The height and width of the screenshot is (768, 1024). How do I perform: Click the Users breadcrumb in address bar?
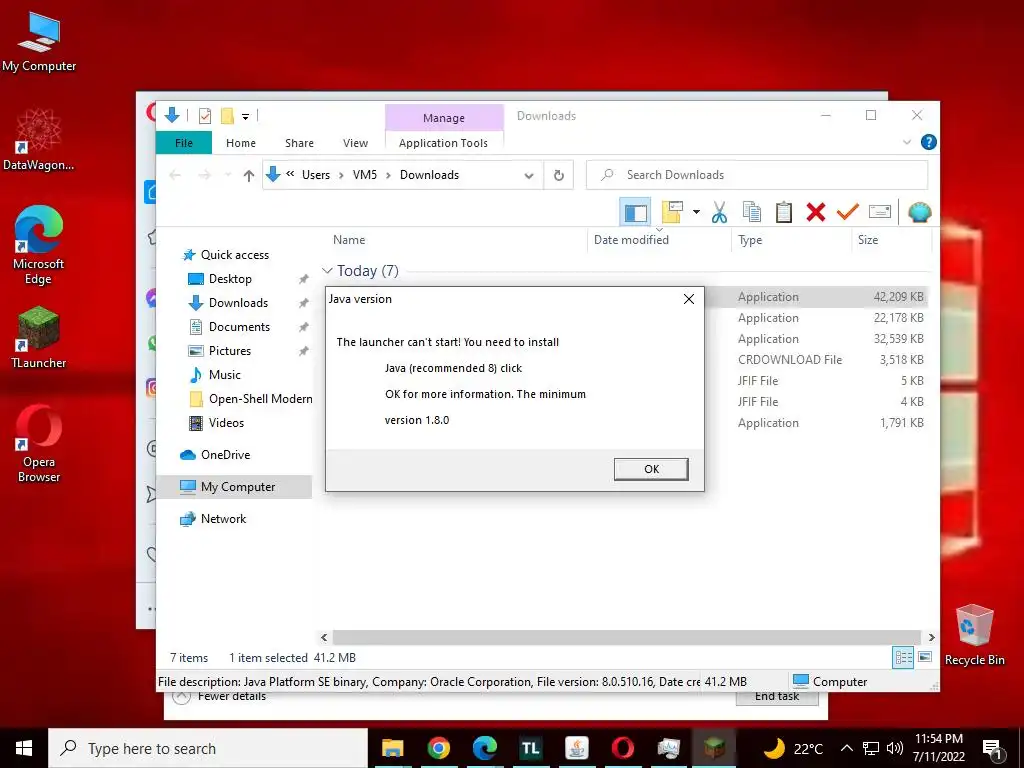(315, 175)
